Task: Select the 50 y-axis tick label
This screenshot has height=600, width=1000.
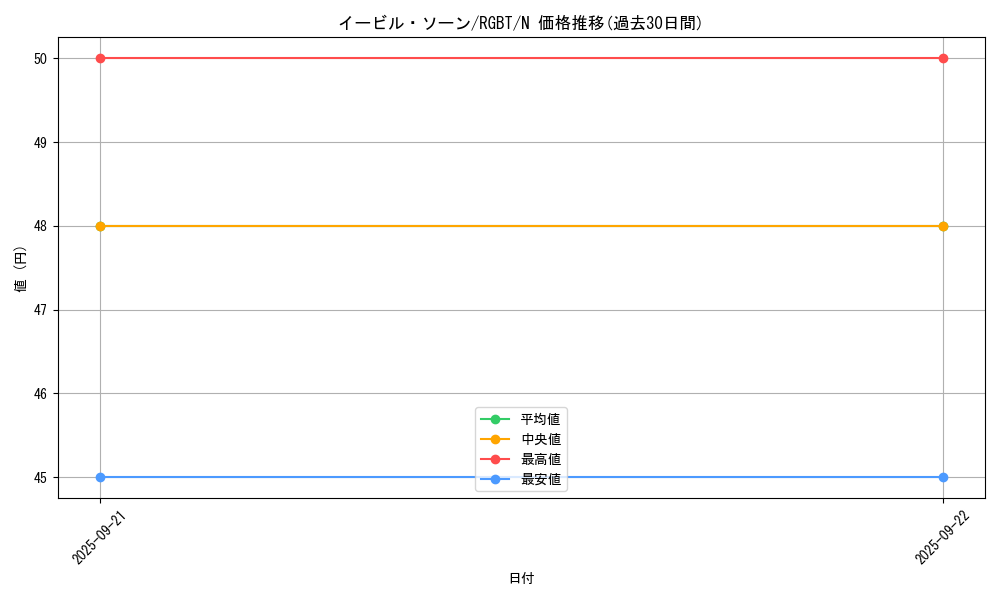Action: (x=41, y=58)
